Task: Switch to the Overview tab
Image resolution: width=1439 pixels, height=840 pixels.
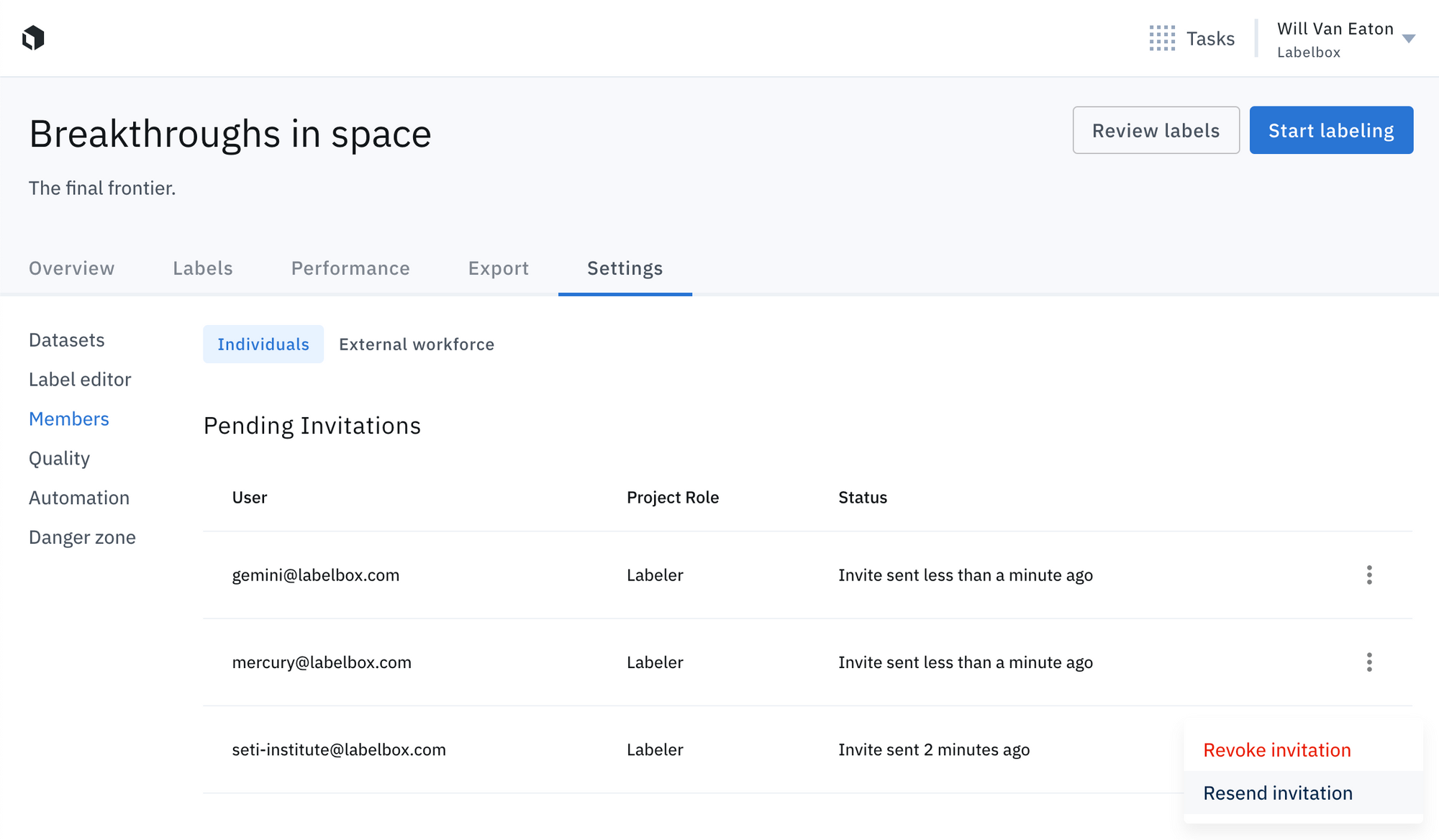Action: pos(72,268)
